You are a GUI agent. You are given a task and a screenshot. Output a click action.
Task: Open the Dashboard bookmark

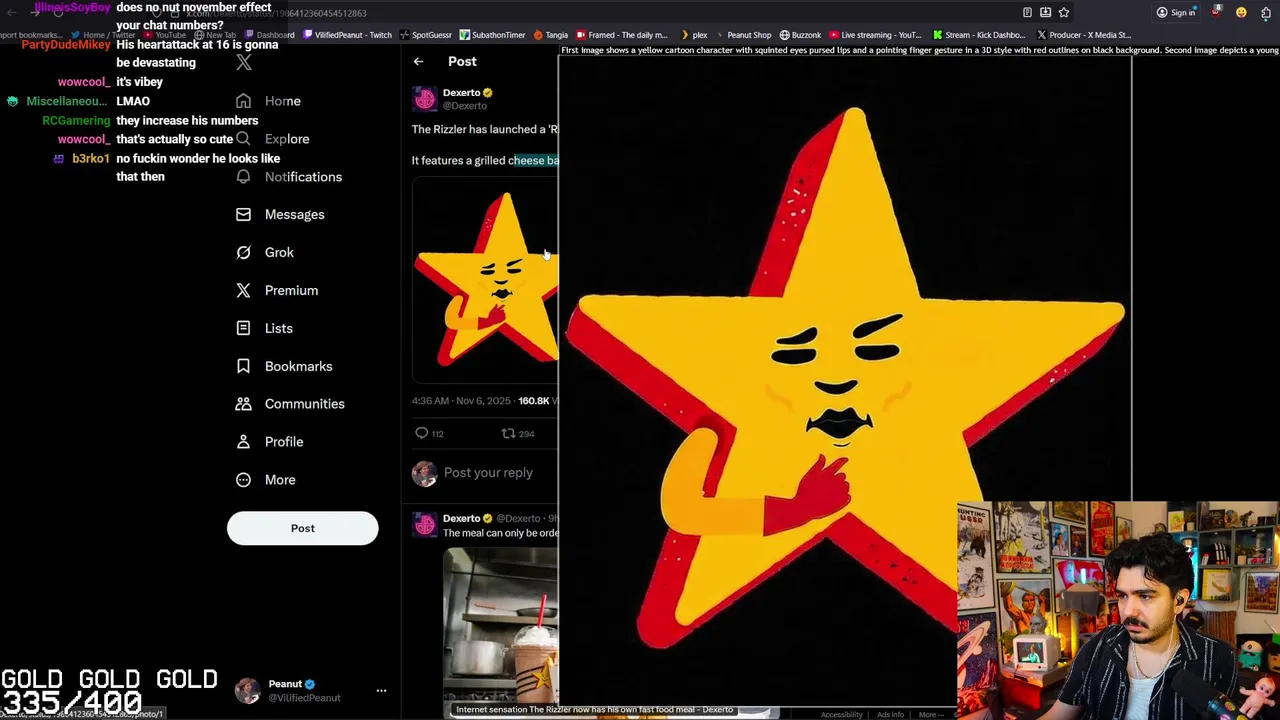click(269, 35)
